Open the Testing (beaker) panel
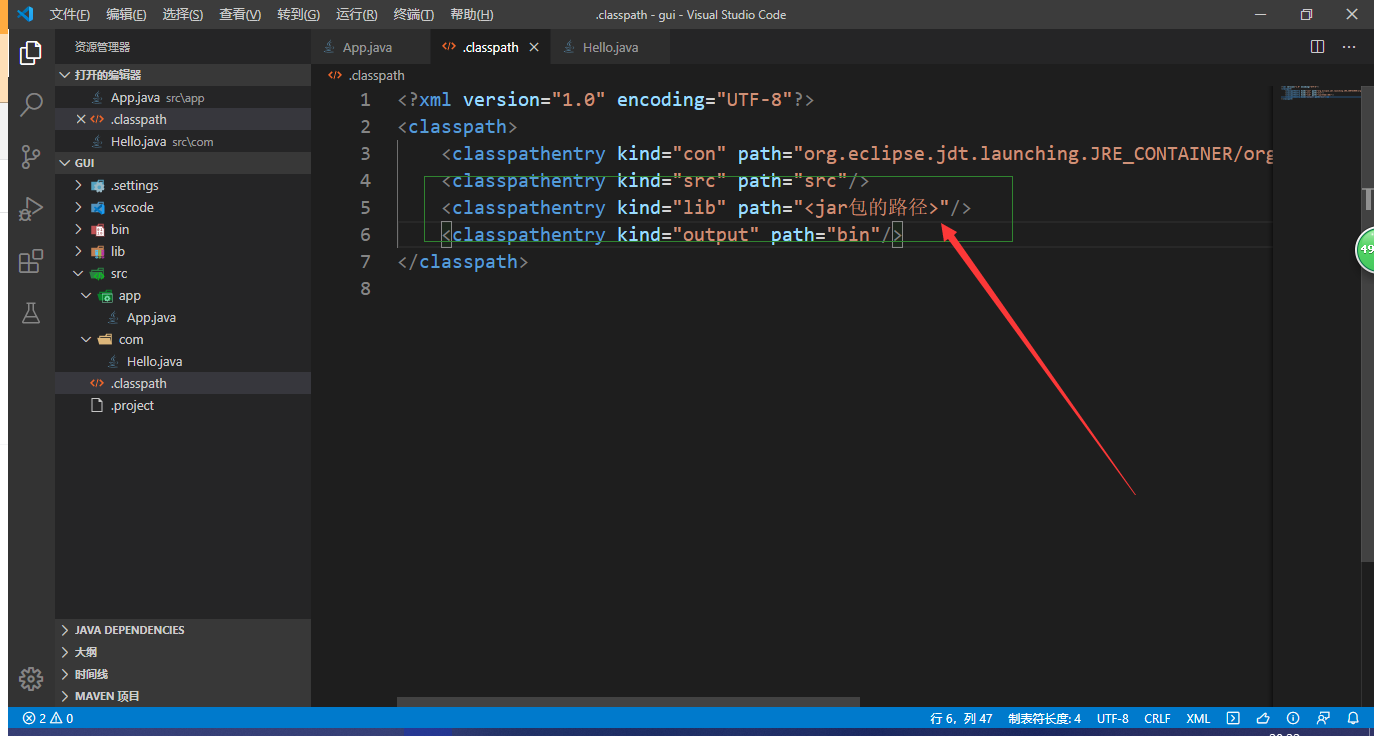Image resolution: width=1374 pixels, height=736 pixels. 30,313
